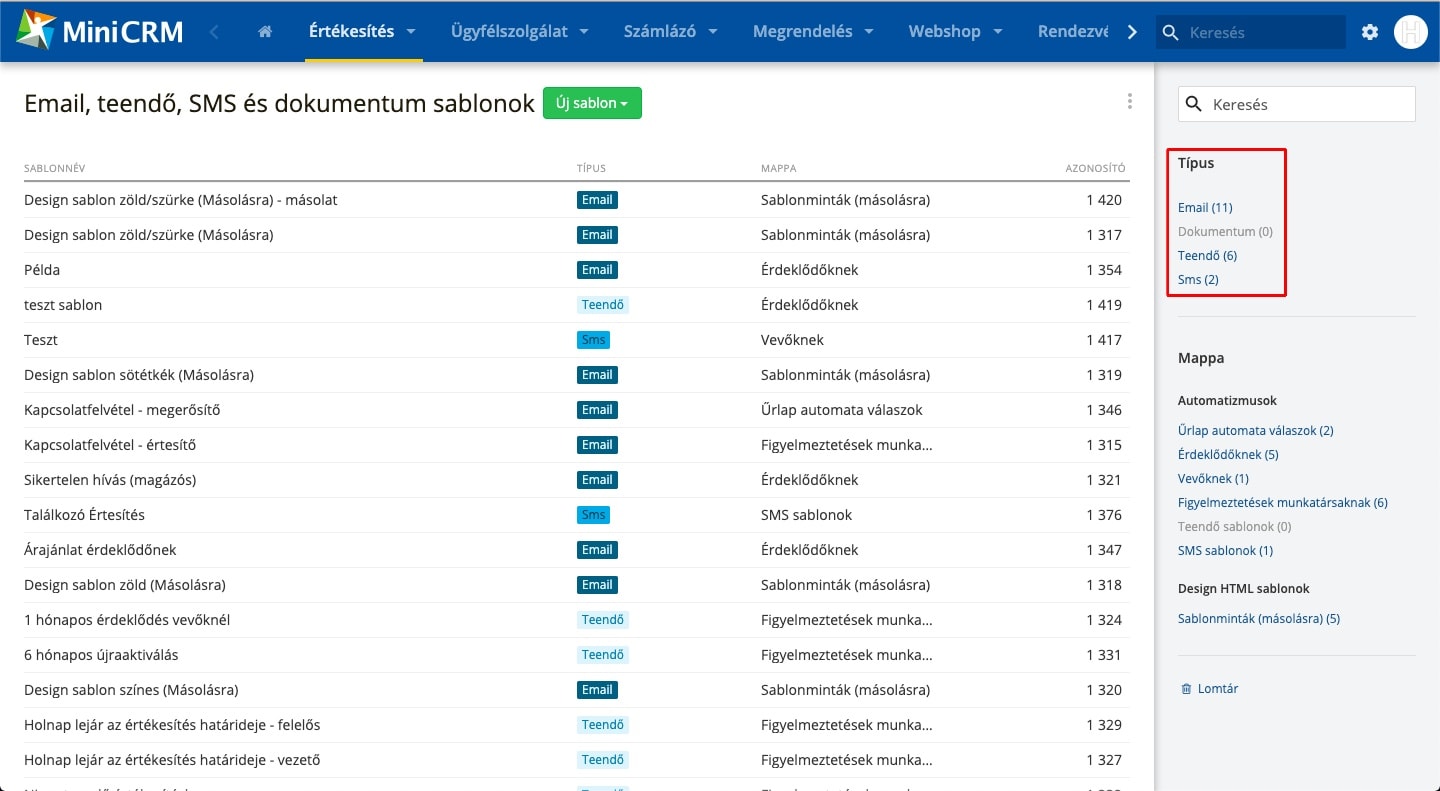Filter by folder Érdeklődőknek (5)
This screenshot has height=791, width=1440.
pos(1228,455)
